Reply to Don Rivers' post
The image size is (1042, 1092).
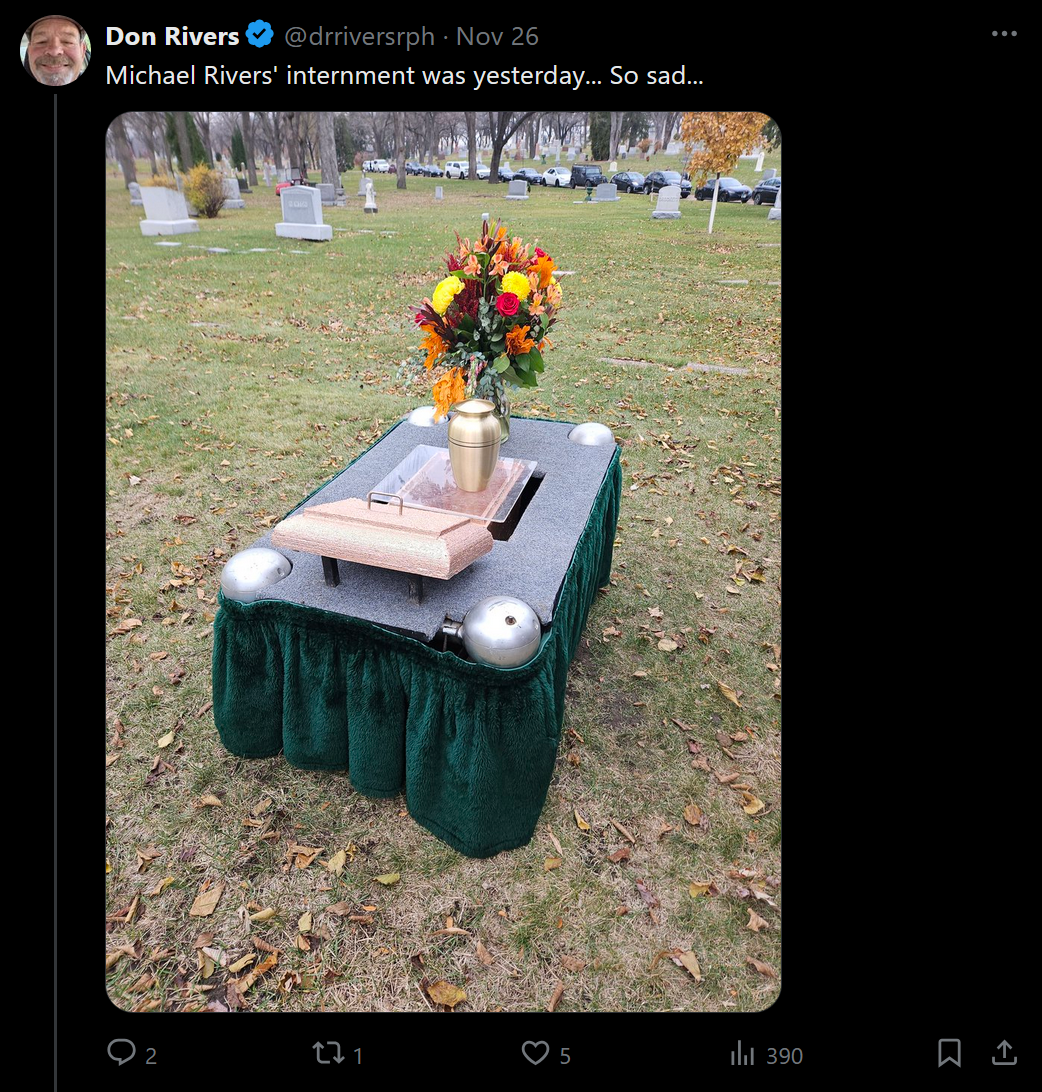(121, 1052)
